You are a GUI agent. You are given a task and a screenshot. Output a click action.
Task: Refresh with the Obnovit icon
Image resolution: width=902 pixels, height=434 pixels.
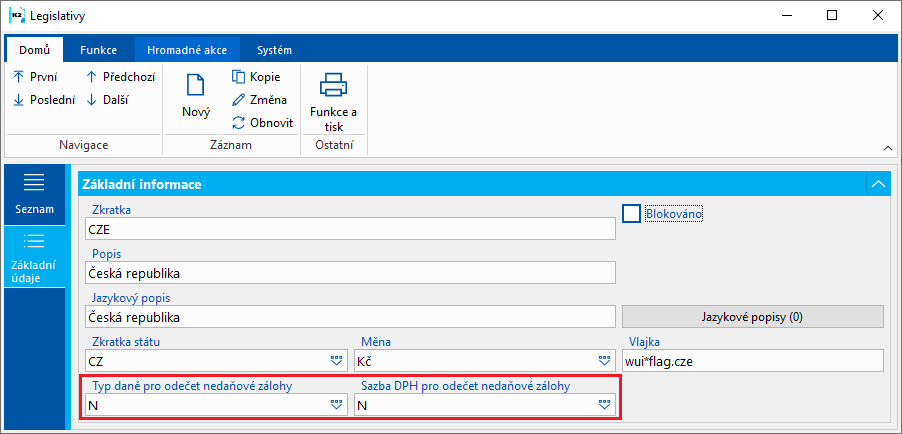click(238, 122)
